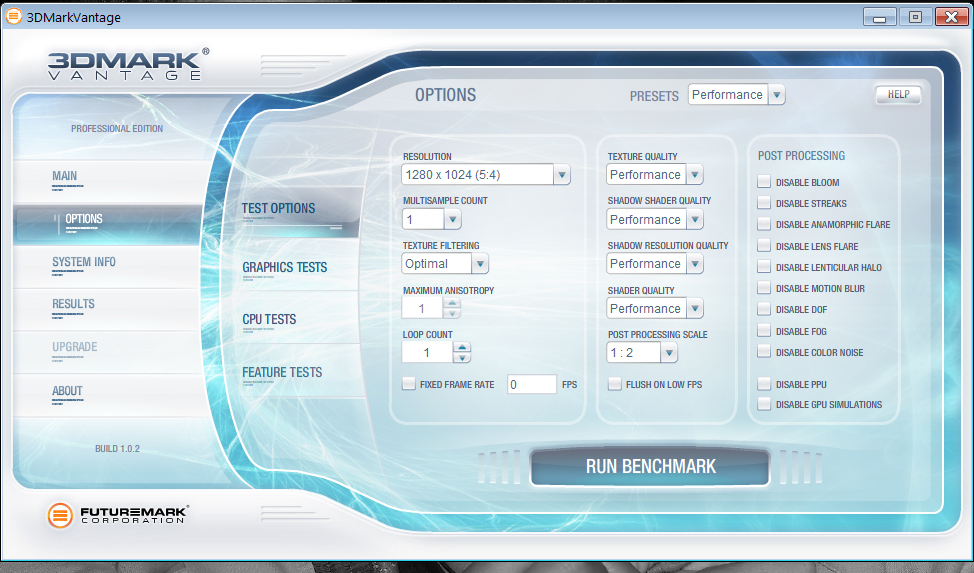Image resolution: width=974 pixels, height=573 pixels.
Task: Toggle Disable Motion Blur checkbox
Action: (764, 288)
